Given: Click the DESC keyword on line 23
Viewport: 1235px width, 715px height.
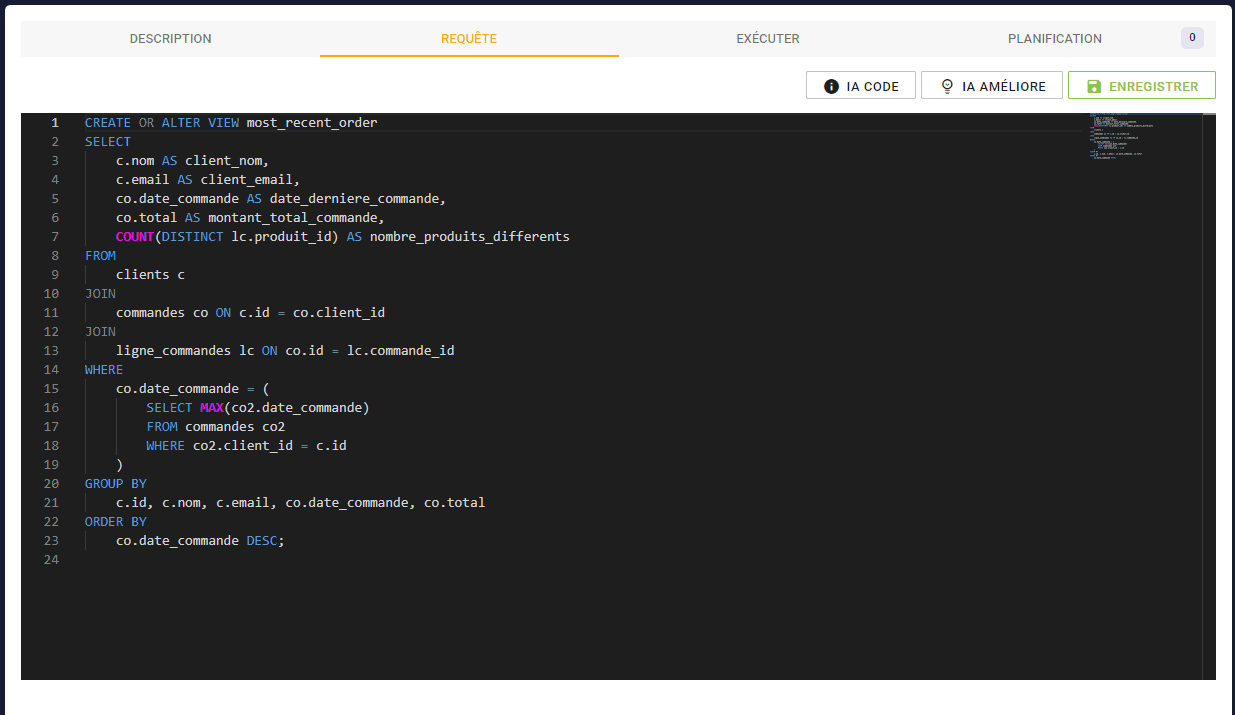Looking at the screenshot, I should coord(262,541).
